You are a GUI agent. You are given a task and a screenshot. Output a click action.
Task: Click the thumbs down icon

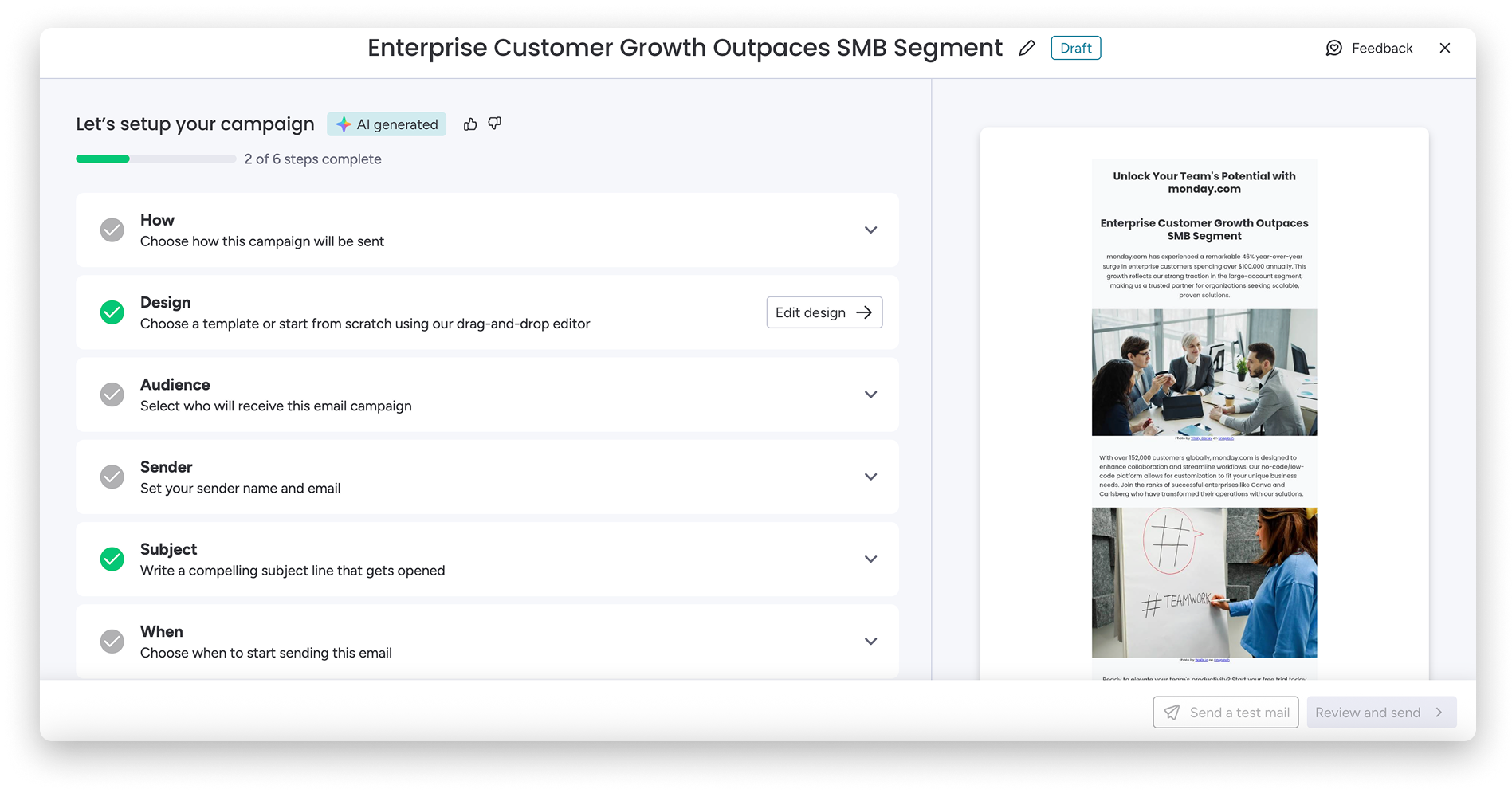(495, 124)
